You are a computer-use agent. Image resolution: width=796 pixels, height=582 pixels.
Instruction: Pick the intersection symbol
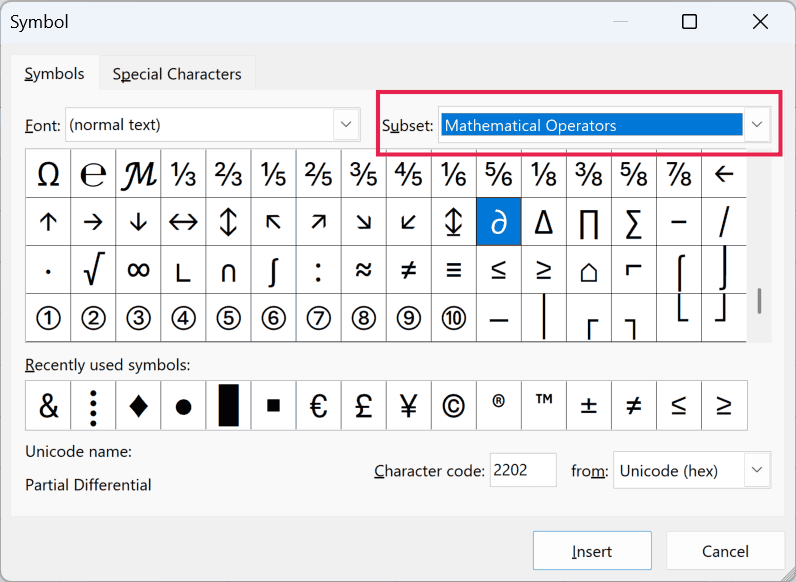click(x=228, y=270)
